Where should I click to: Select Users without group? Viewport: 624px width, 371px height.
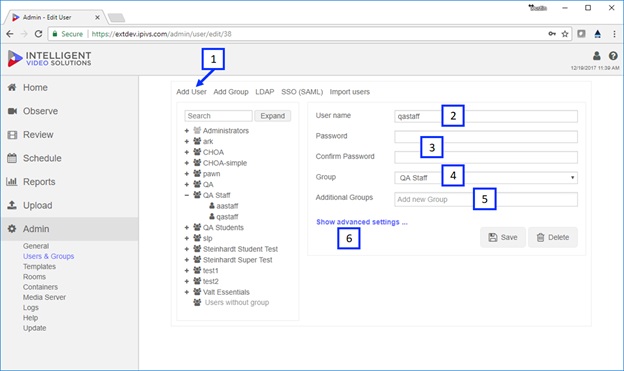[237, 303]
